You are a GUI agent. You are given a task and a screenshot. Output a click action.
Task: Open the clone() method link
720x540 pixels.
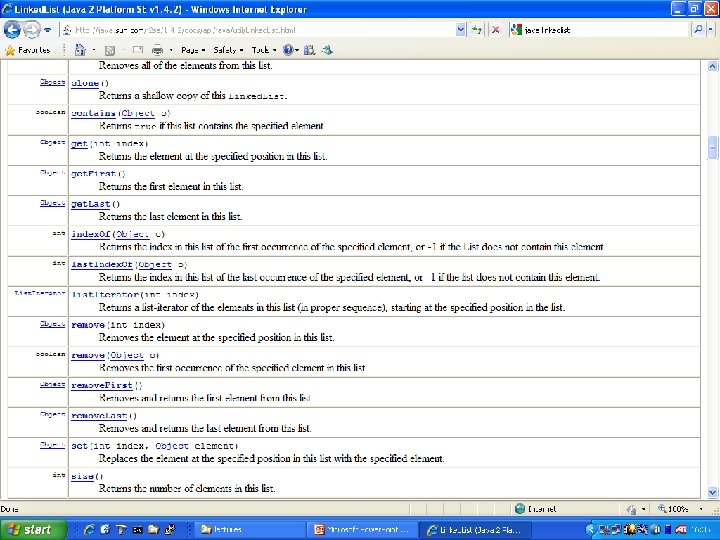85,83
